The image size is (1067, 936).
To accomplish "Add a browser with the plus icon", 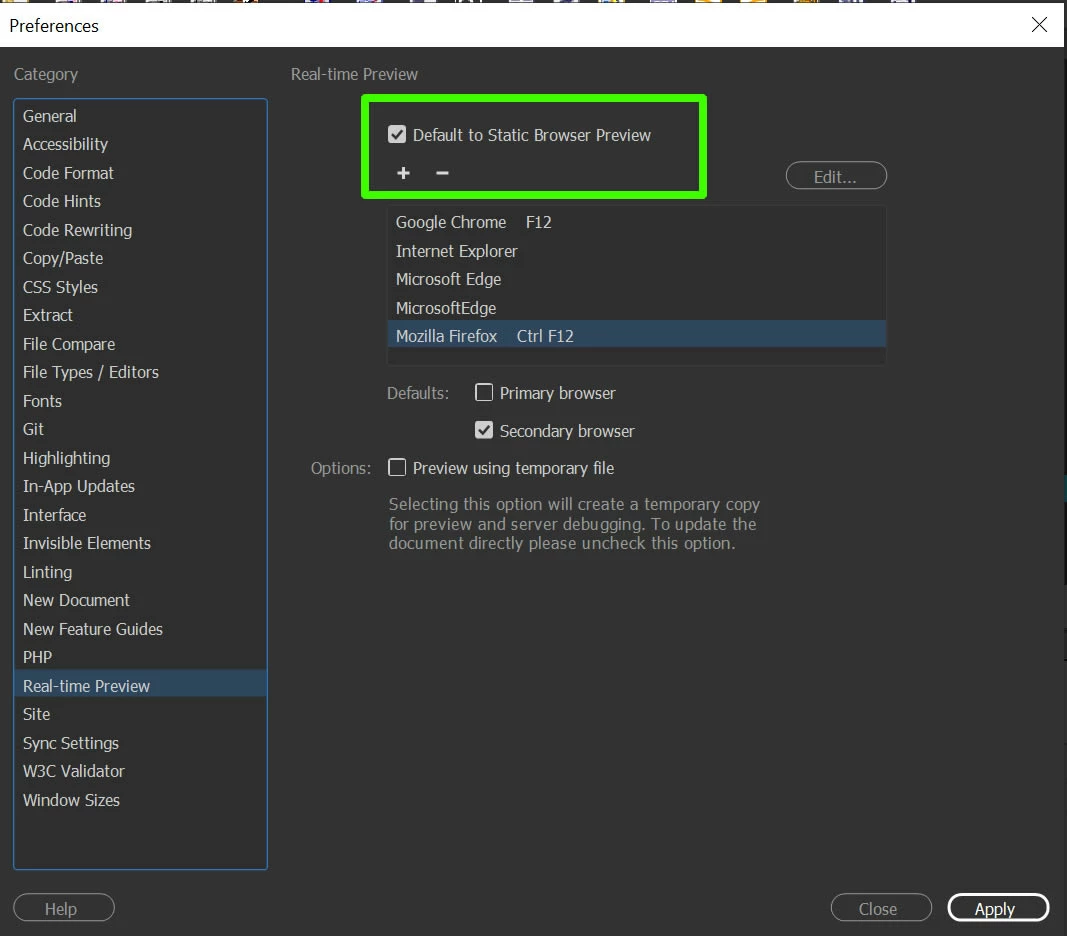I will [x=403, y=173].
